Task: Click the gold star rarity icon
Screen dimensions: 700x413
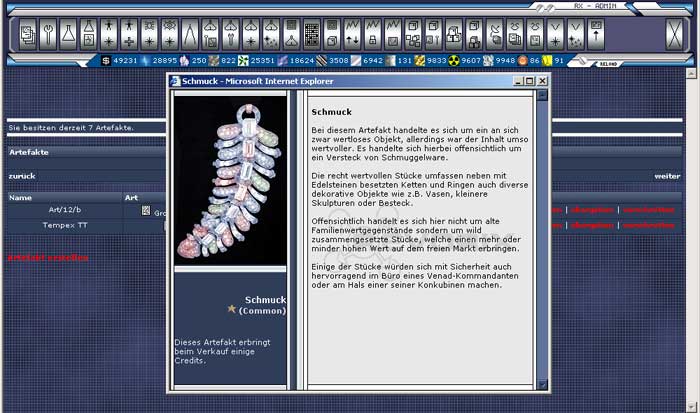Action: tap(232, 309)
